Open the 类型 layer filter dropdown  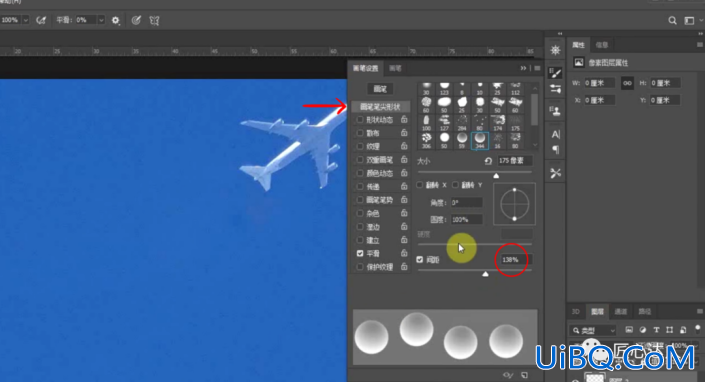593,330
